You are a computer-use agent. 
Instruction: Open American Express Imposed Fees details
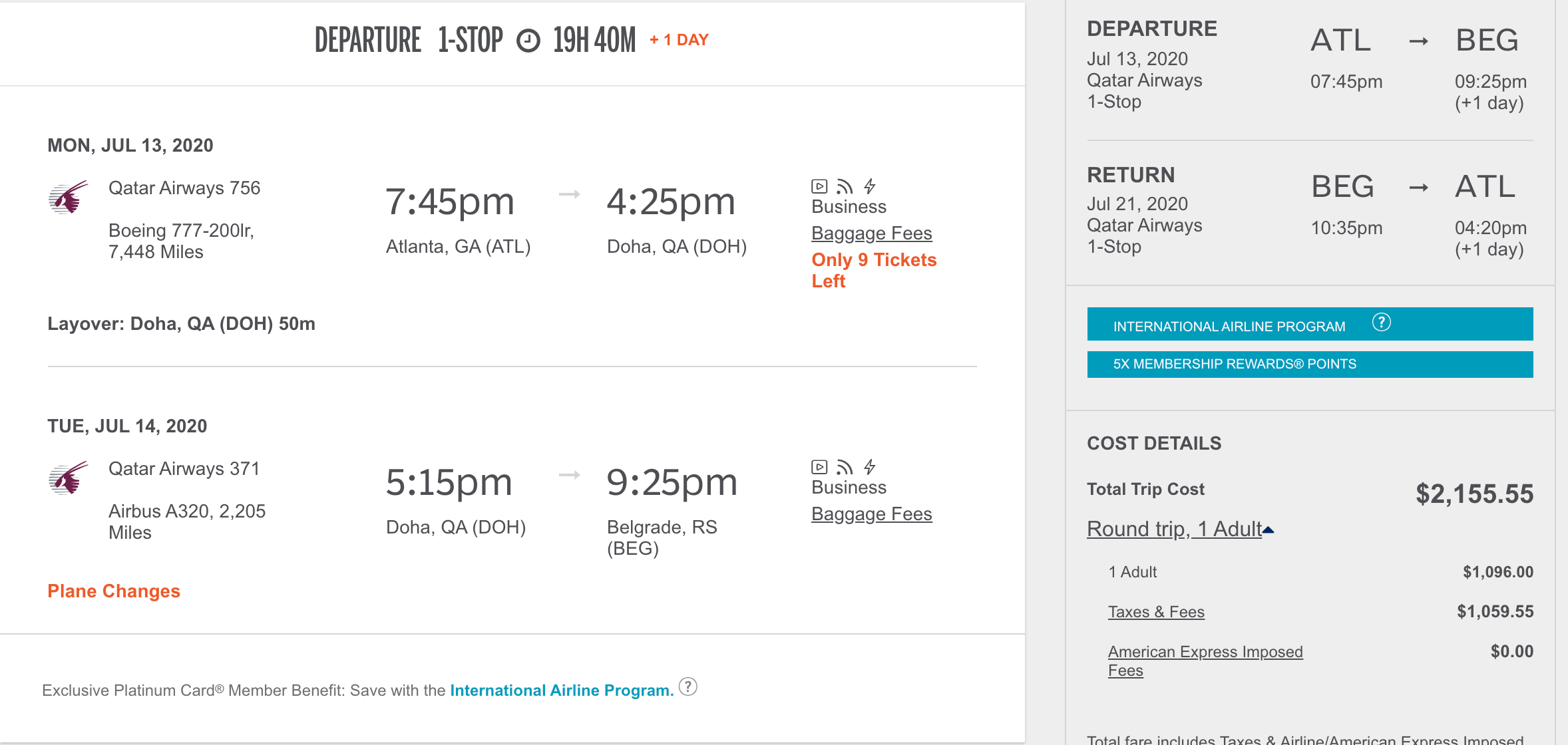(1205, 653)
